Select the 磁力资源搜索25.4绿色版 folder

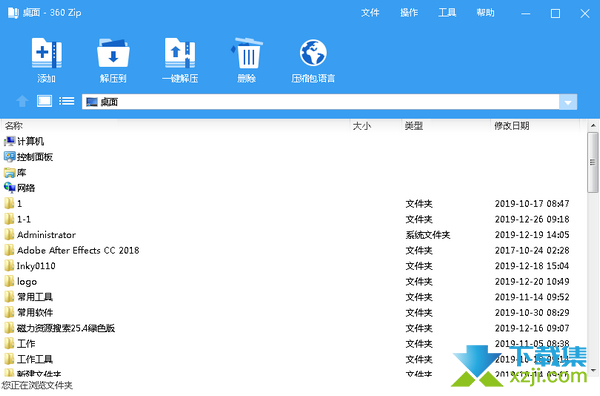point(66,328)
